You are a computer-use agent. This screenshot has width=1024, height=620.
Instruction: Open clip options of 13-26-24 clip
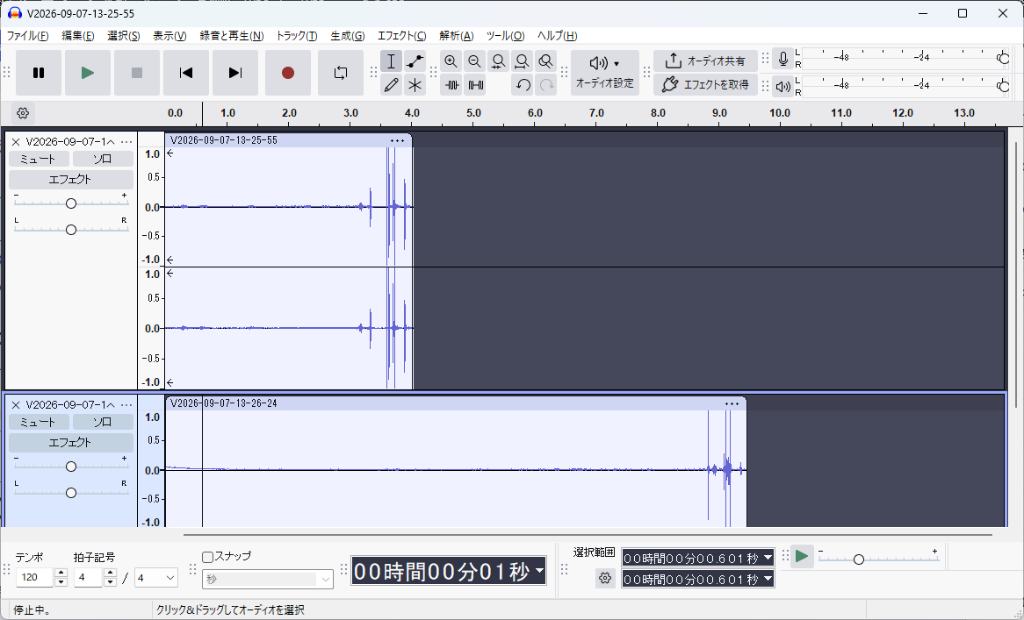tap(731, 404)
